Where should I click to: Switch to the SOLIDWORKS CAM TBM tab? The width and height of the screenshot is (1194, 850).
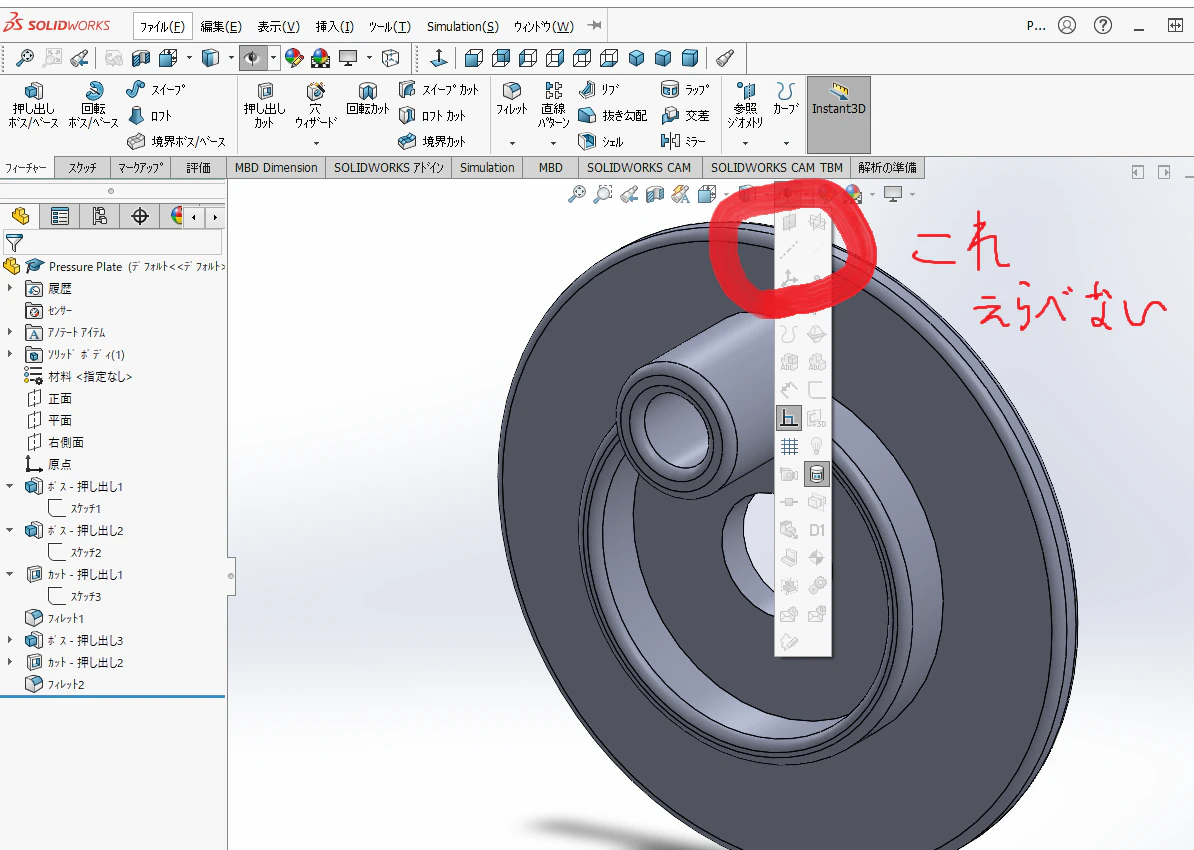777,168
